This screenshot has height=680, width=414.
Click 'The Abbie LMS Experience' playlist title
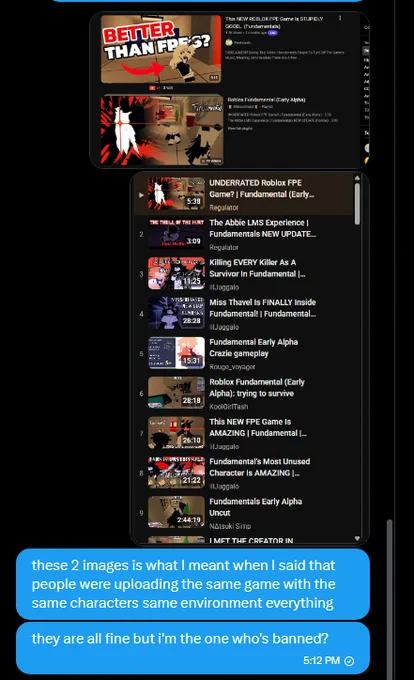262,228
